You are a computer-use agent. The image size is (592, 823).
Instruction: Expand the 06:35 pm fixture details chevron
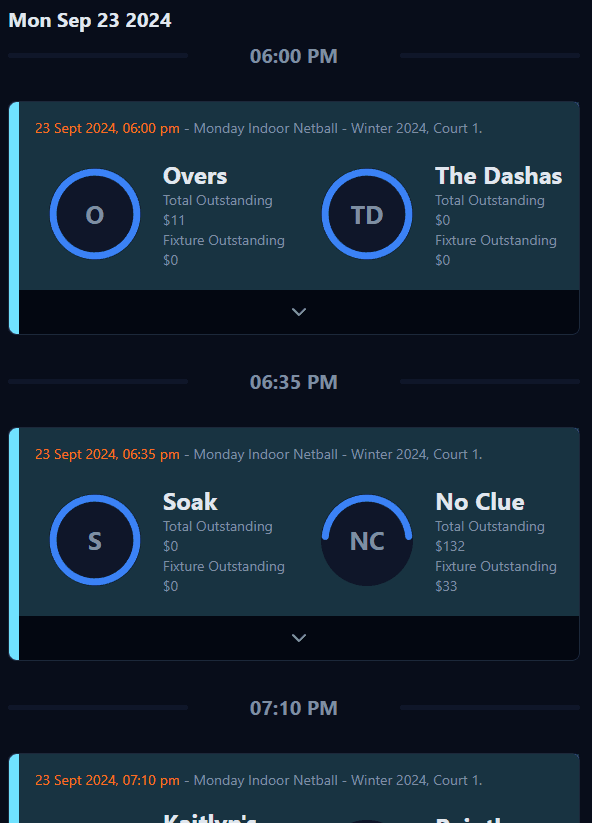(299, 638)
